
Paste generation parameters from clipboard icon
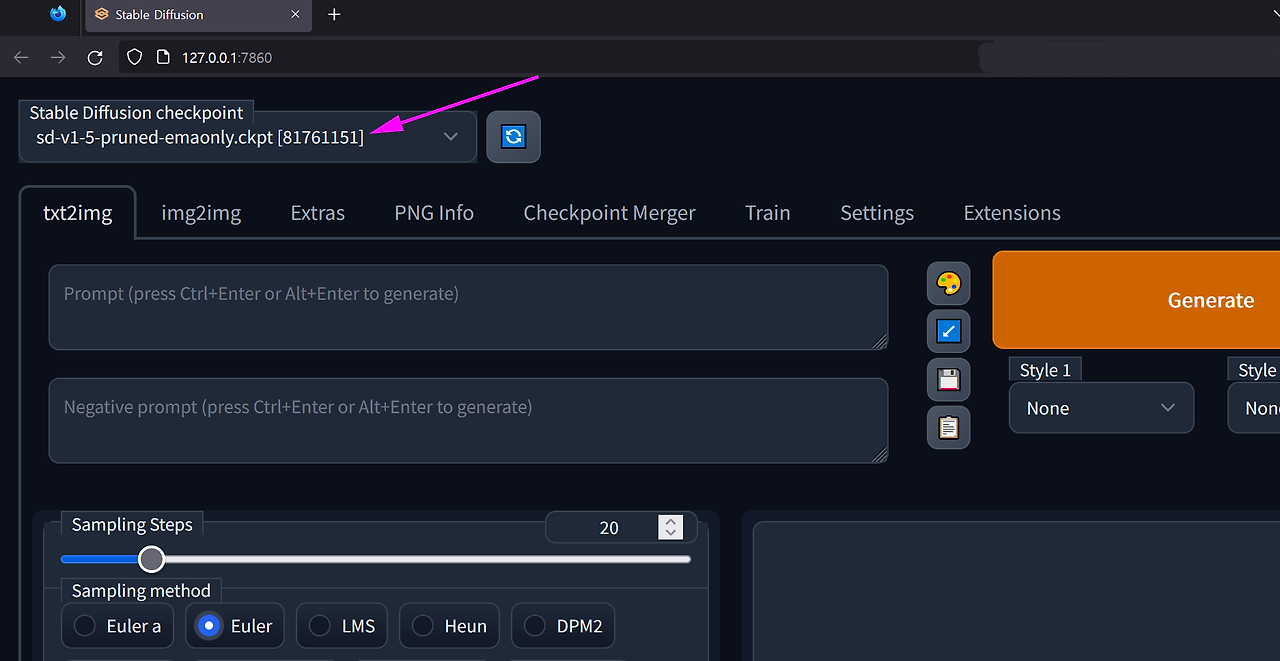pos(948,427)
